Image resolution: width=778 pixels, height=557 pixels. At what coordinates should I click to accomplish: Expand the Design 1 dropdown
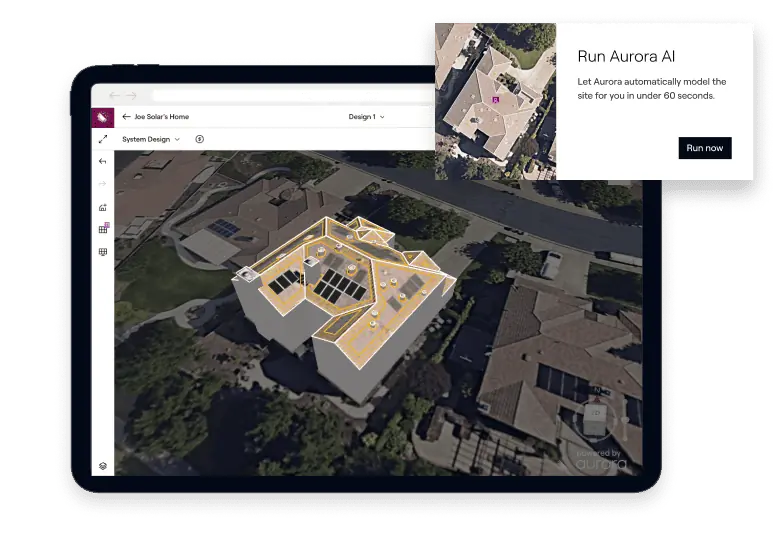[366, 117]
